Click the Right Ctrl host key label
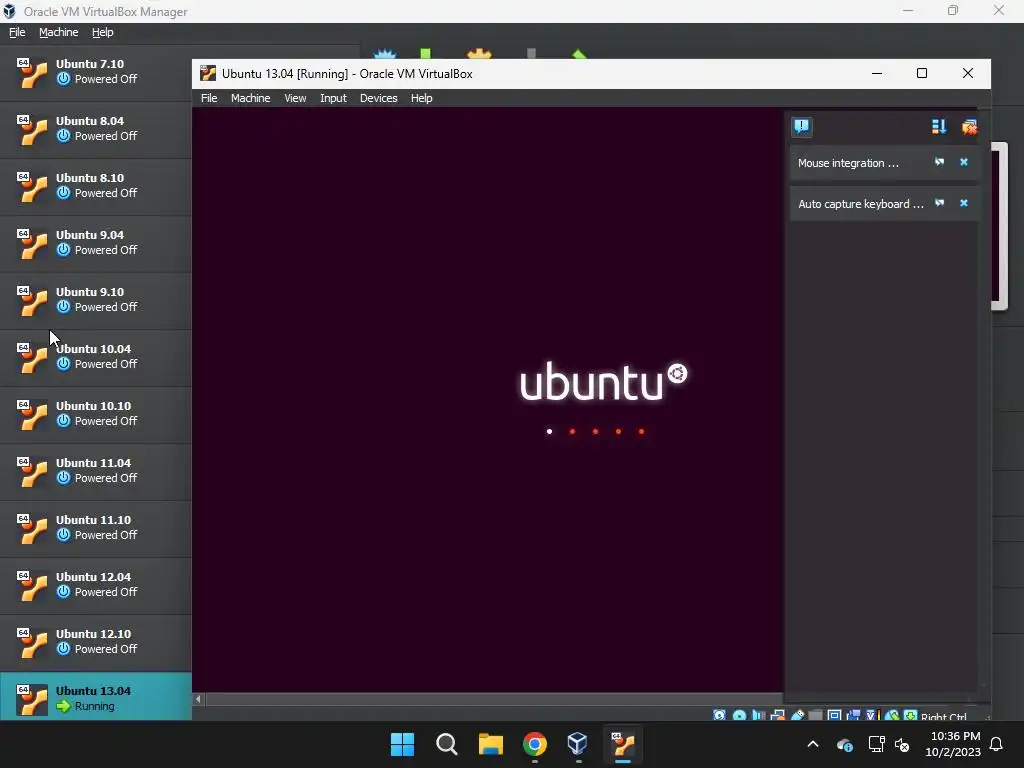This screenshot has width=1024, height=768. tap(944, 716)
